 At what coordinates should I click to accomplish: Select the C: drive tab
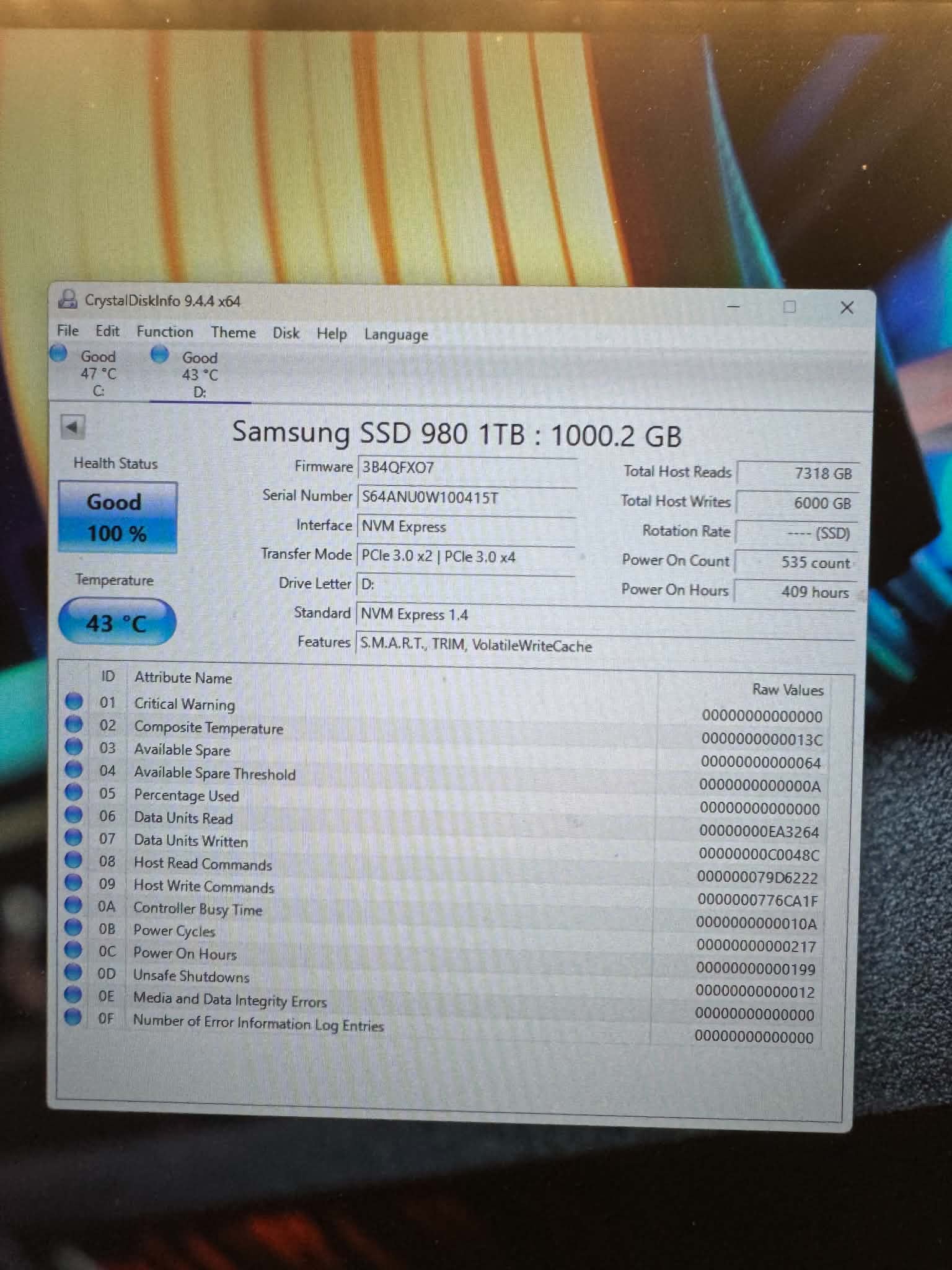click(x=98, y=373)
